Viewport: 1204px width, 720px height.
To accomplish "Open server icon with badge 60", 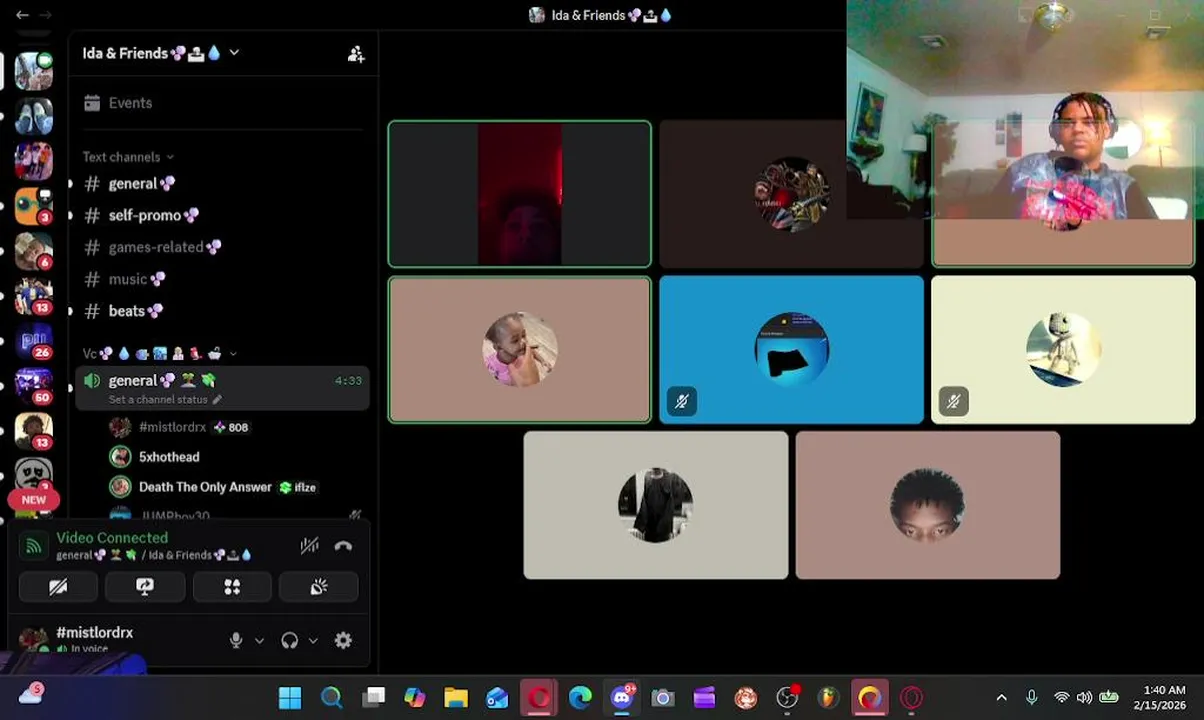I will (33, 386).
